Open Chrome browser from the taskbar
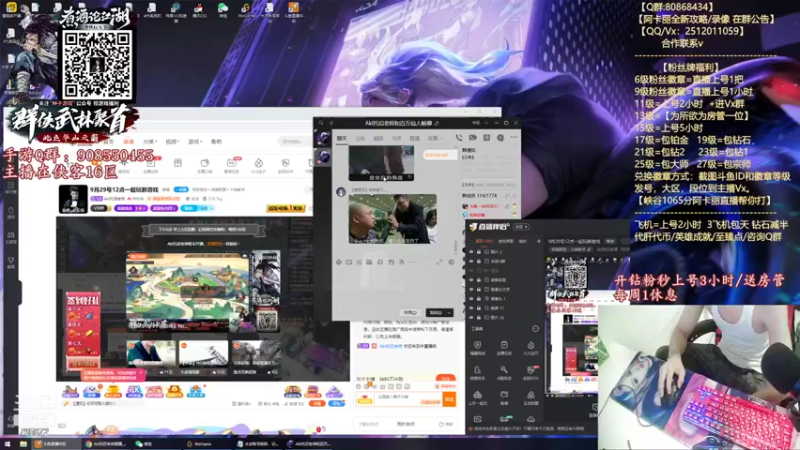 point(108,444)
